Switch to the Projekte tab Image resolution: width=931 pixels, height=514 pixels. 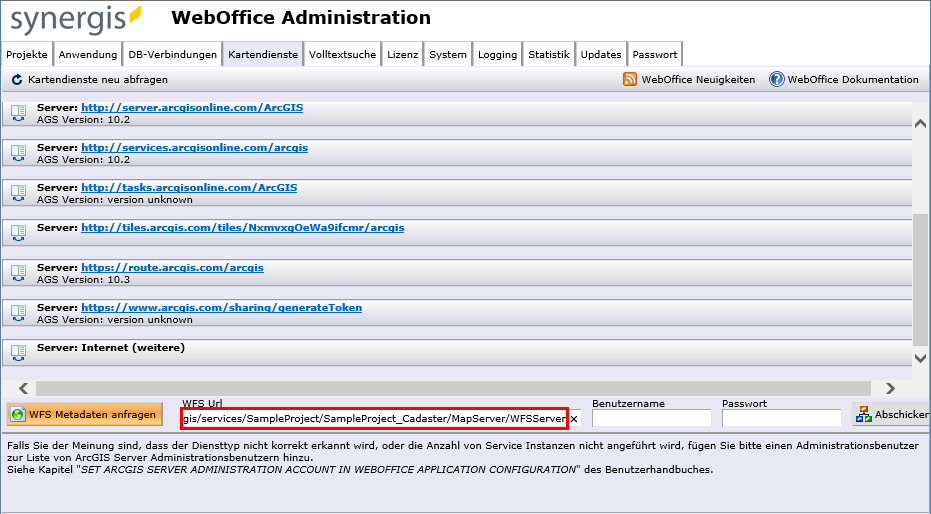tap(27, 54)
